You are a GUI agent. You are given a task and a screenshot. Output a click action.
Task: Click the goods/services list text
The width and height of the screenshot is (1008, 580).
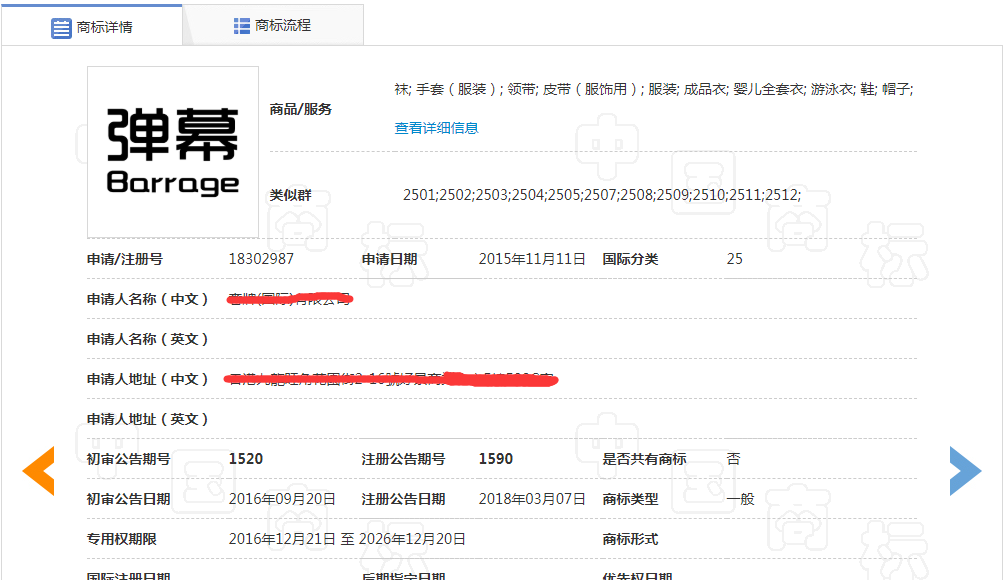point(653,89)
